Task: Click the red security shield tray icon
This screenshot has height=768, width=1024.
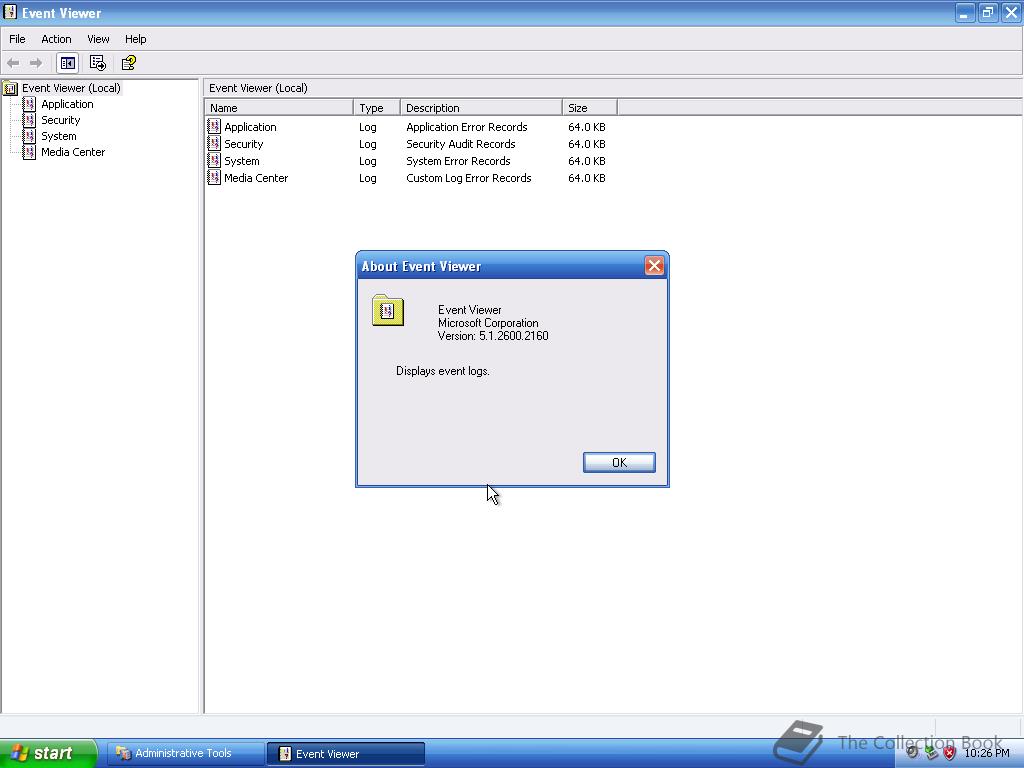Action: [x=950, y=753]
